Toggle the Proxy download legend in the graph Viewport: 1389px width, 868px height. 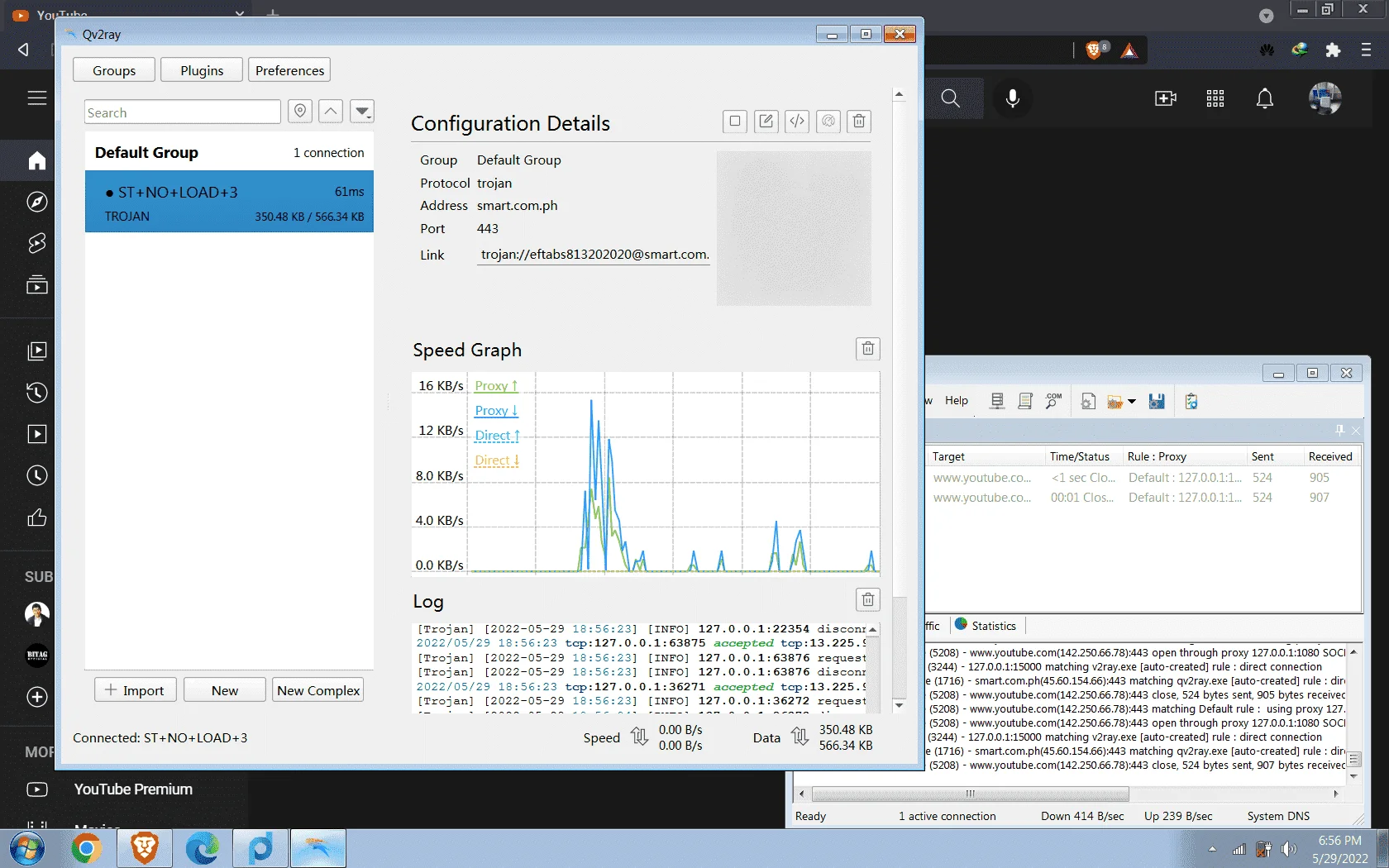pyautogui.click(x=496, y=411)
